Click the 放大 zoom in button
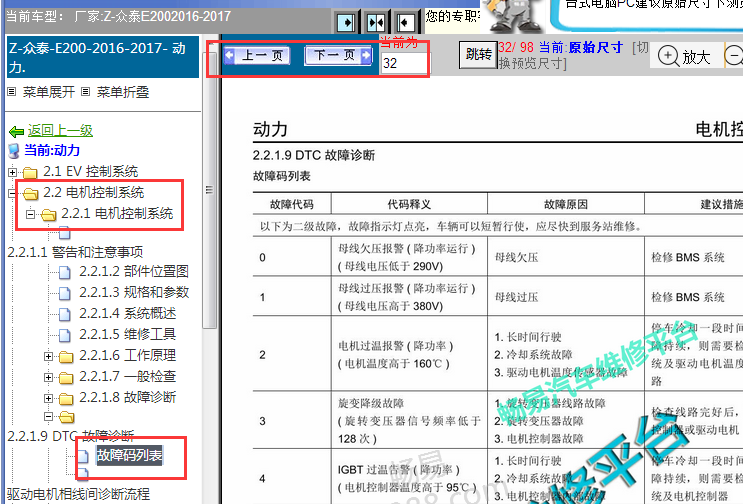743x504 pixels. tap(685, 56)
